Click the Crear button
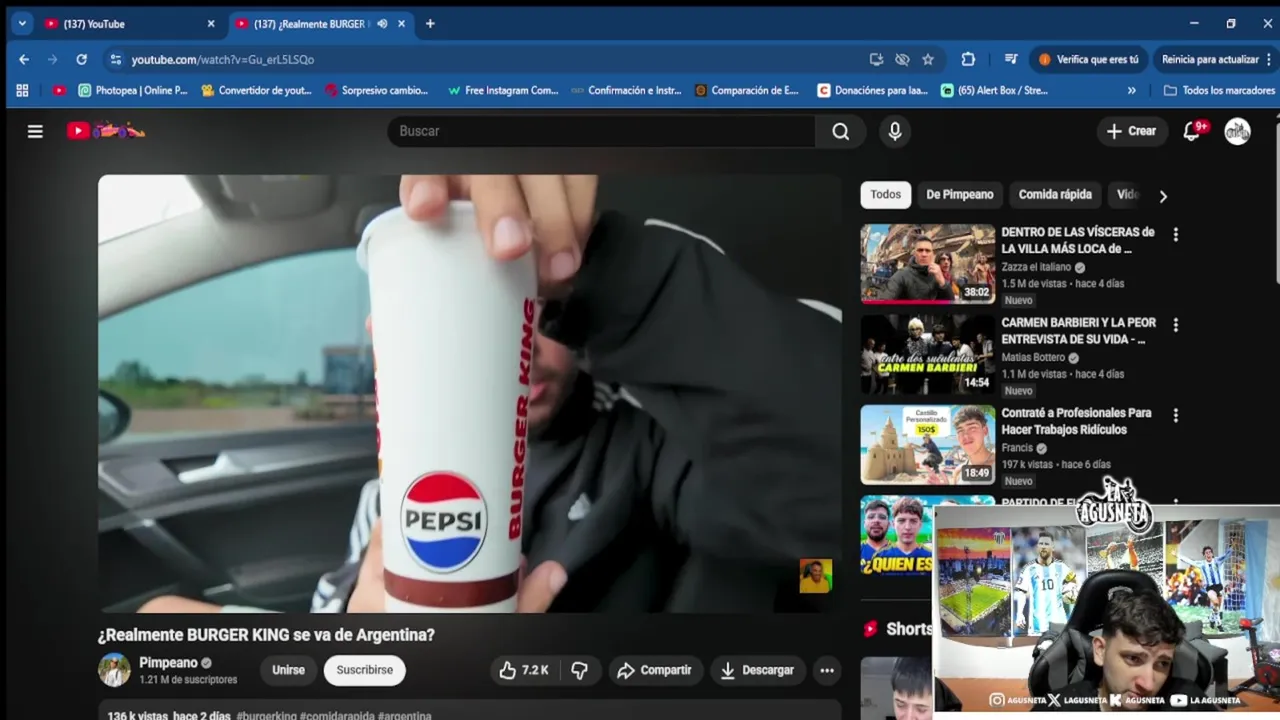Image resolution: width=1280 pixels, height=720 pixels. pyautogui.click(x=1132, y=131)
